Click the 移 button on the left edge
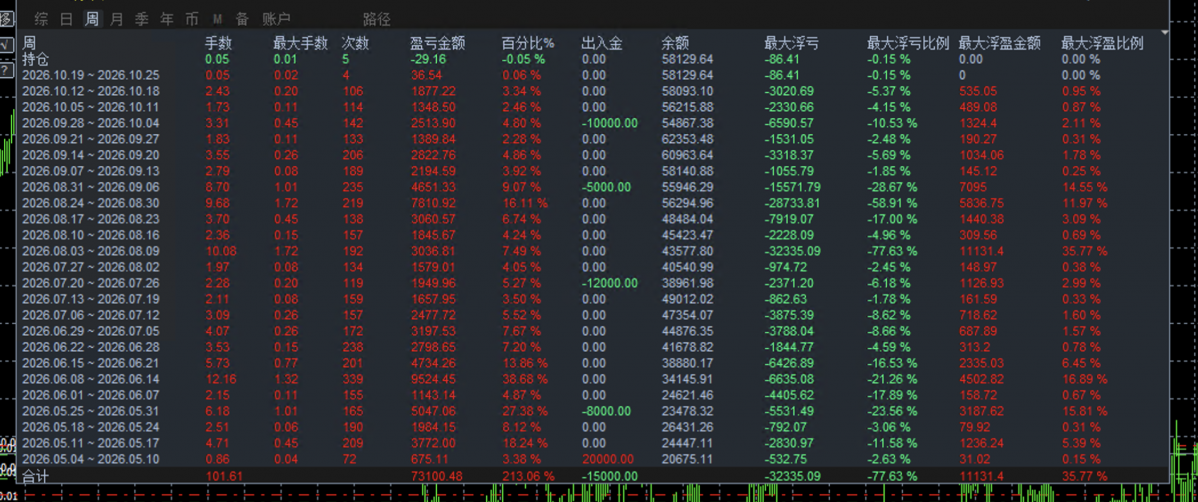The width and height of the screenshot is (1198, 502). [5, 19]
